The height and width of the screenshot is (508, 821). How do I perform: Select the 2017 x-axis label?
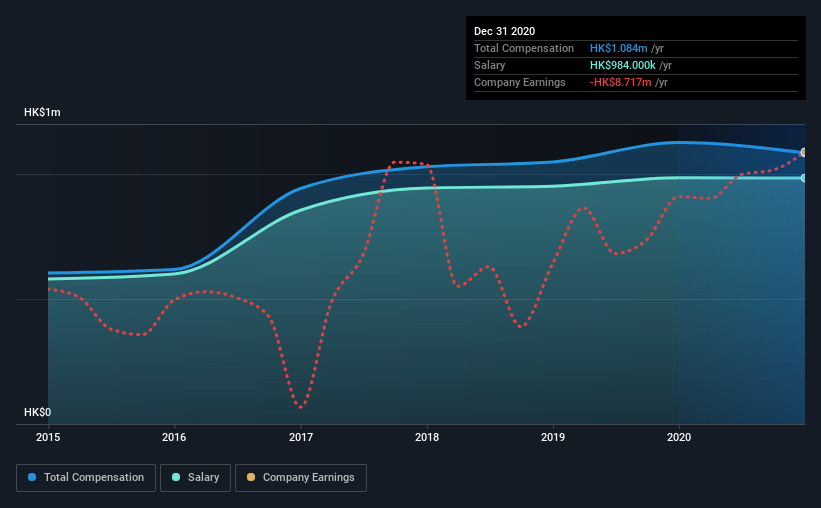tap(301, 437)
